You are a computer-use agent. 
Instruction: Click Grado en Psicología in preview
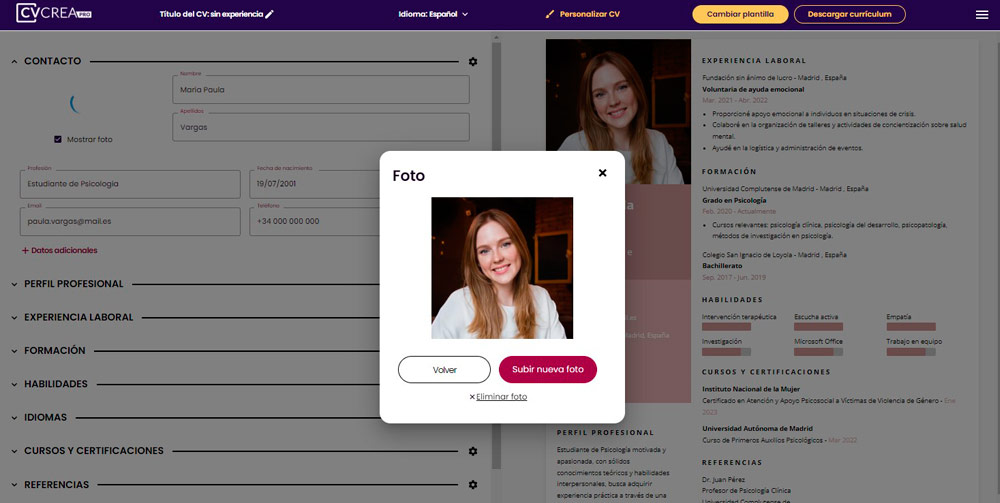click(x=734, y=200)
